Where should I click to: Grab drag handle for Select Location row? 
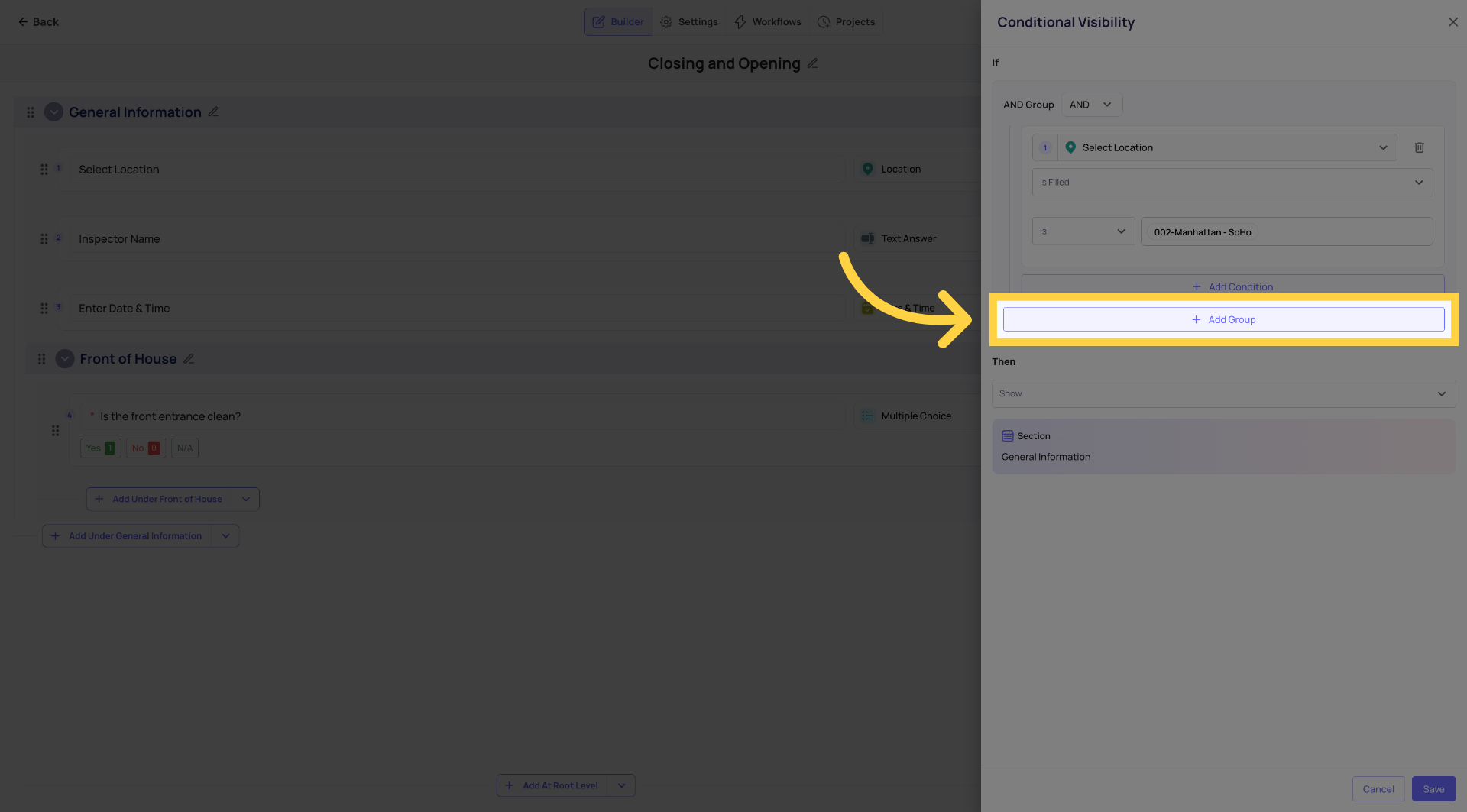coord(44,170)
